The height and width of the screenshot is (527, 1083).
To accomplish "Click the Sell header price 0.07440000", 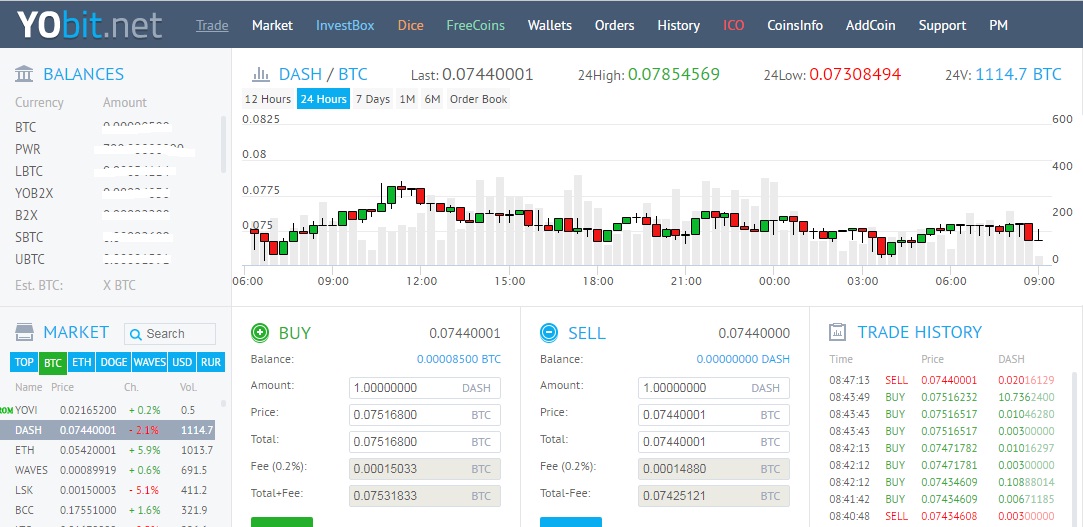I will coord(754,334).
